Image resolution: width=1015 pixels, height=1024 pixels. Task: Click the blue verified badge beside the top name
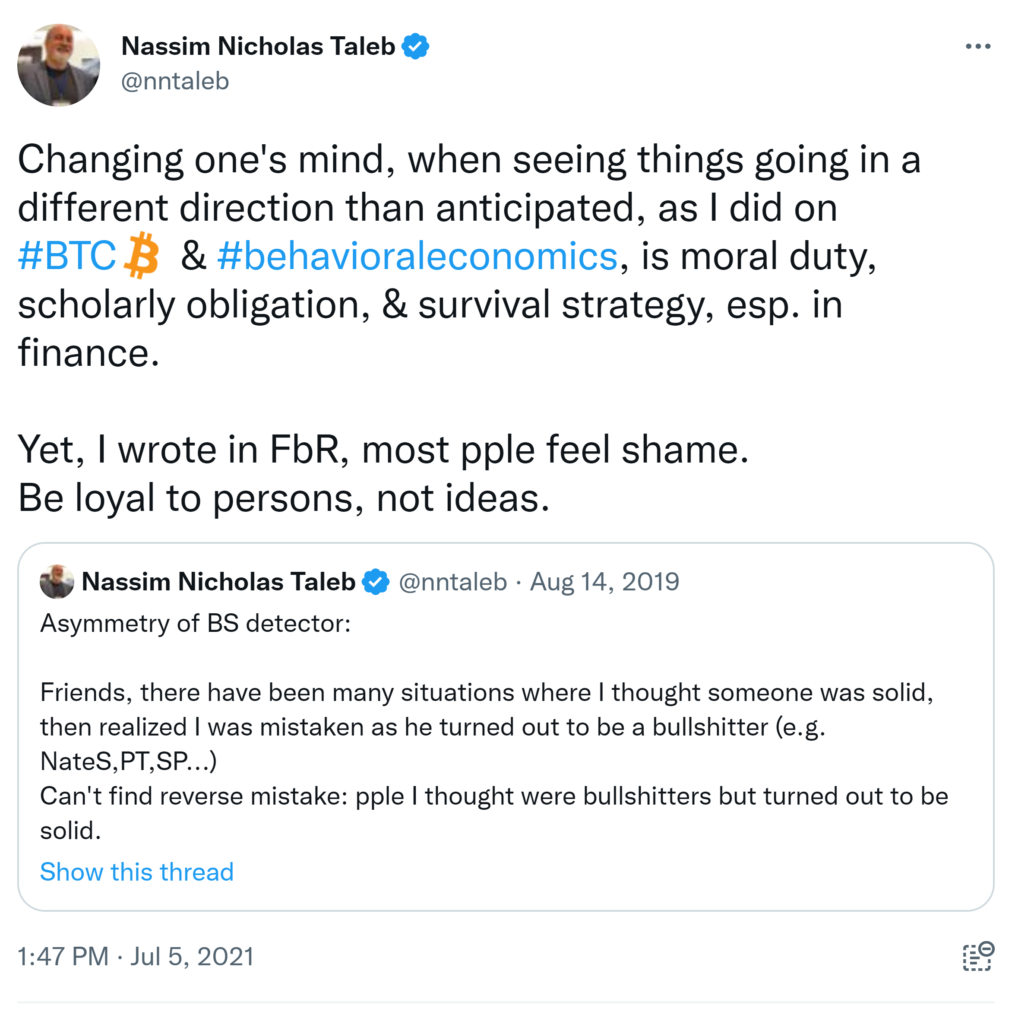[416, 47]
